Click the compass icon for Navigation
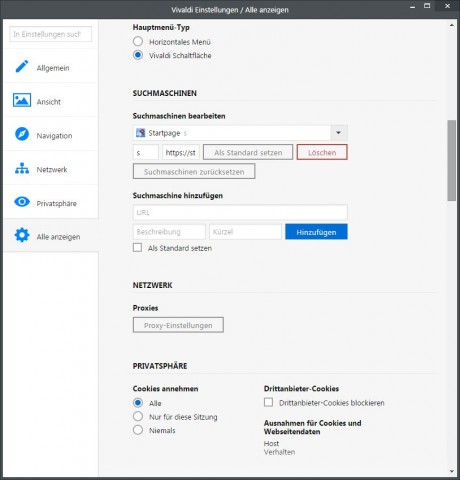 pos(22,134)
